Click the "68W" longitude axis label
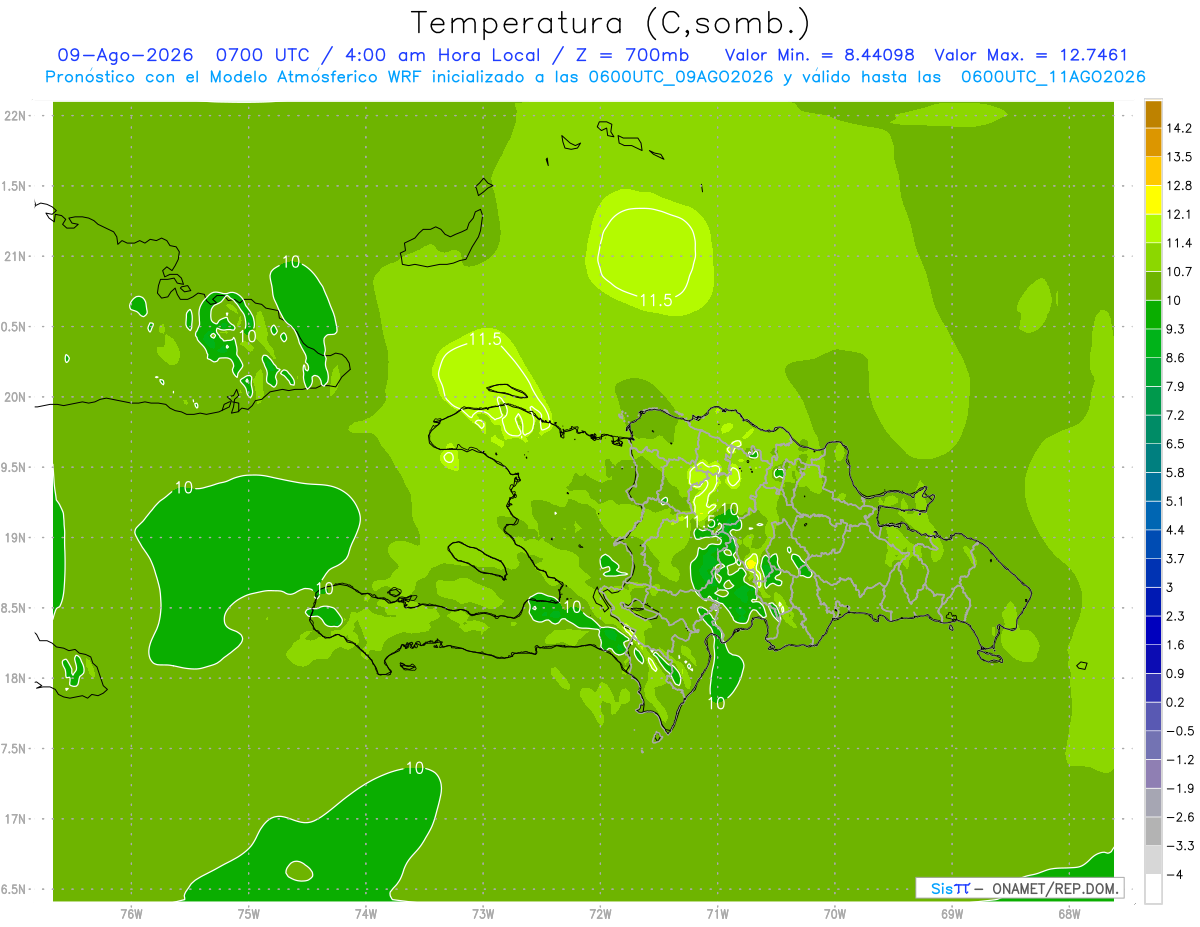Screen dimensions: 1200x927 click(1068, 913)
